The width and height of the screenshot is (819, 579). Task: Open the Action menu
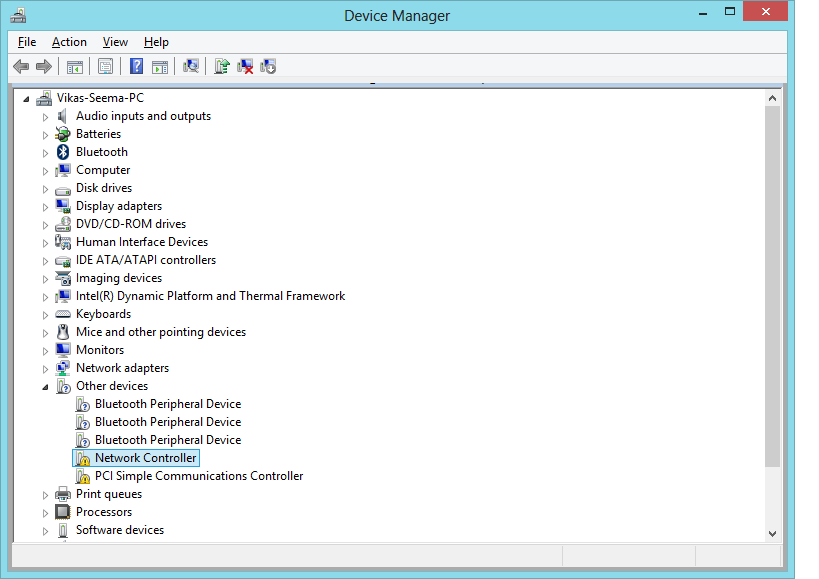(x=69, y=42)
